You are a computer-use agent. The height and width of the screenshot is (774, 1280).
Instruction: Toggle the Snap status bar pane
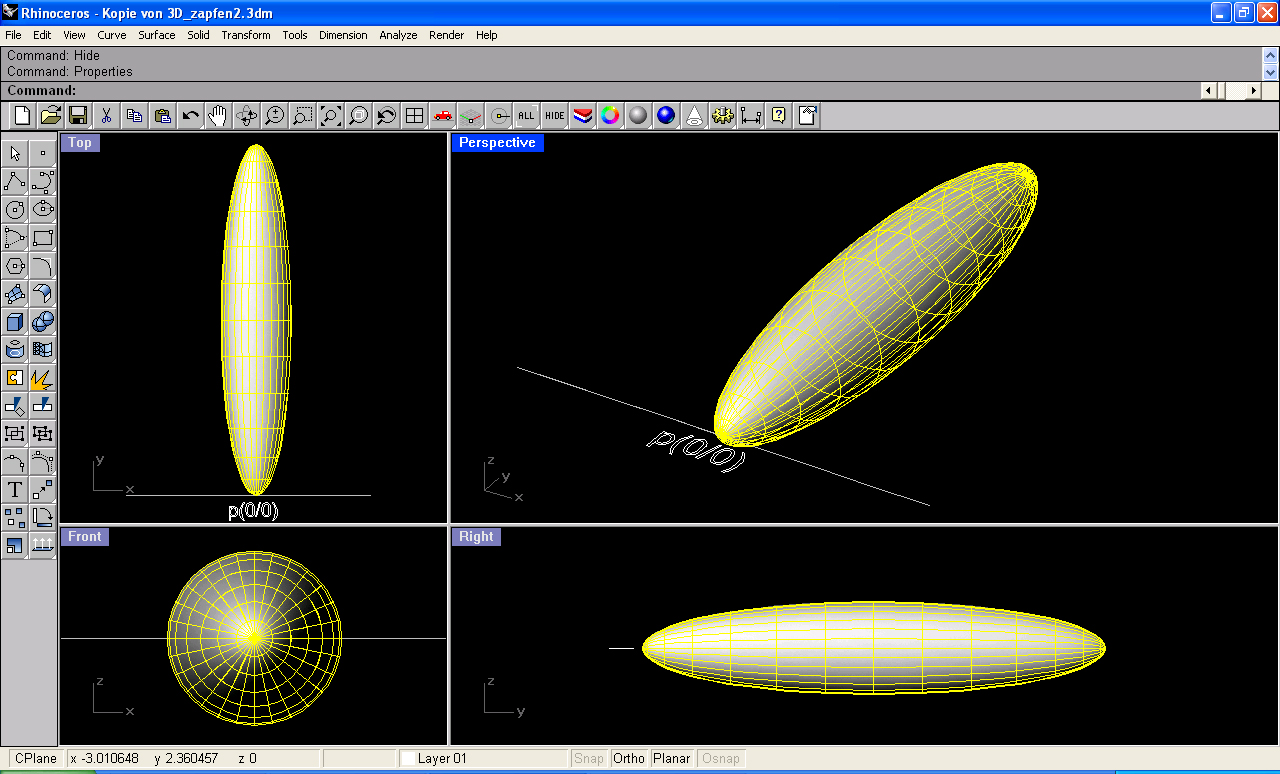tap(589, 759)
